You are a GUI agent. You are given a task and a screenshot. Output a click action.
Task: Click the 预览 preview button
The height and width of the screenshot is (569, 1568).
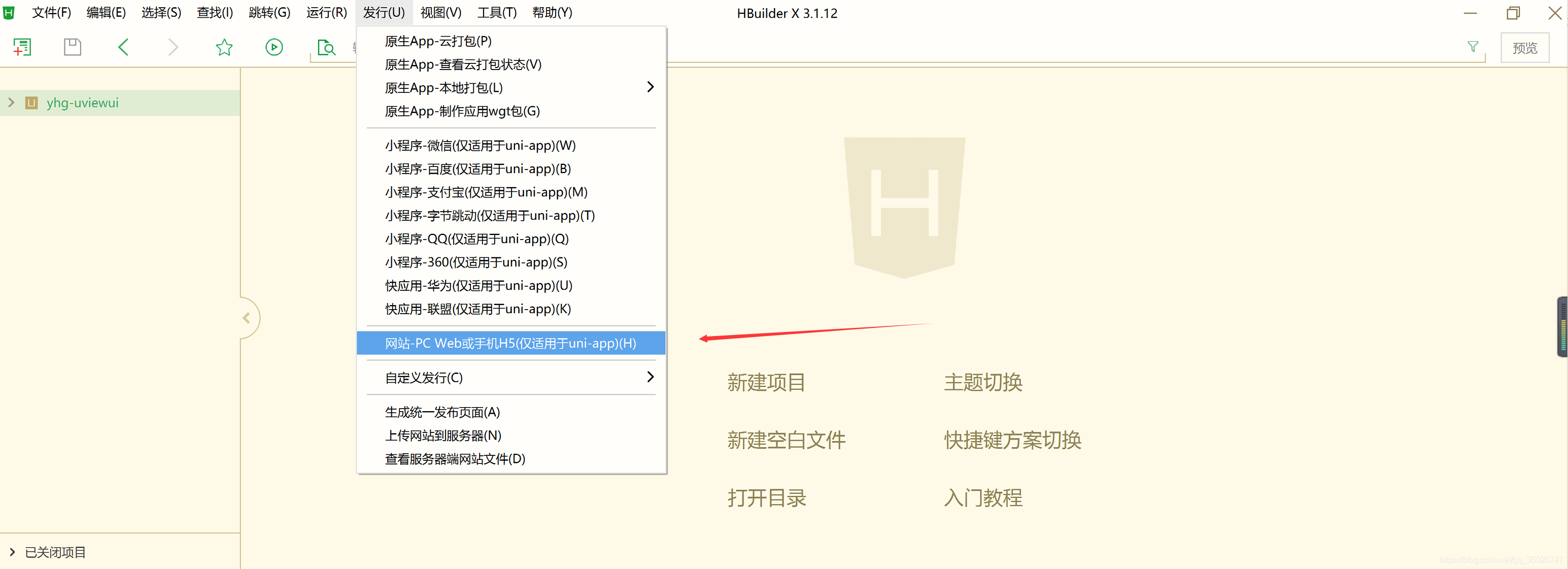click(x=1524, y=48)
